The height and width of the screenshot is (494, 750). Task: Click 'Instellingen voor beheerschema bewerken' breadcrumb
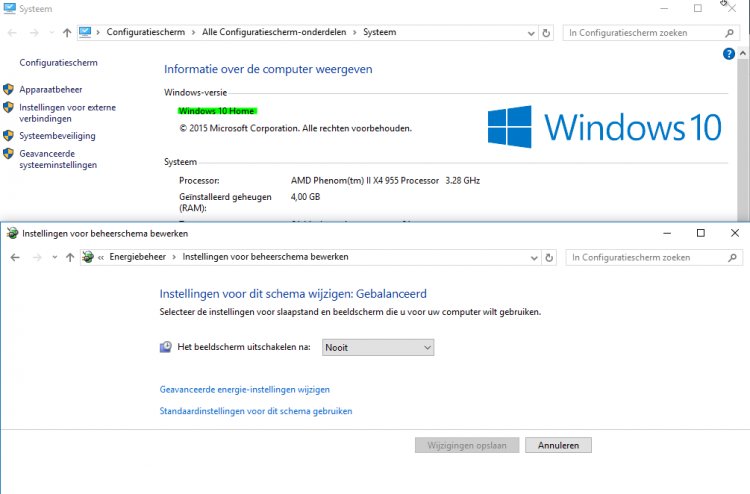tap(265, 257)
